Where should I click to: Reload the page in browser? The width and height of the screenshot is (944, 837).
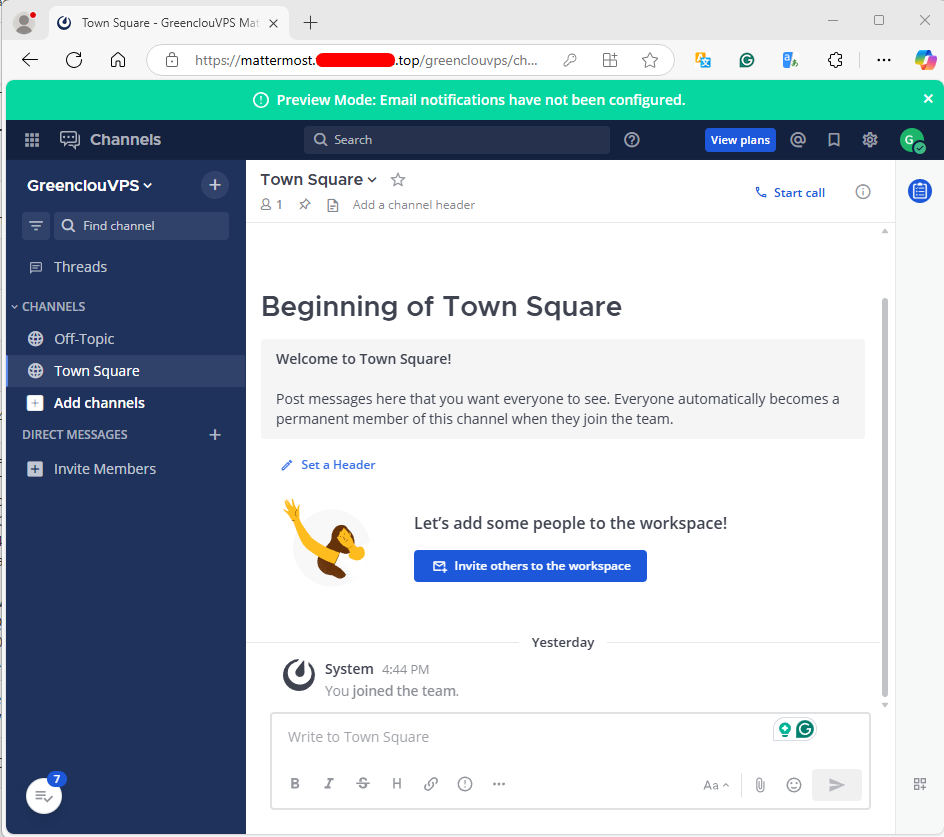pyautogui.click(x=74, y=60)
